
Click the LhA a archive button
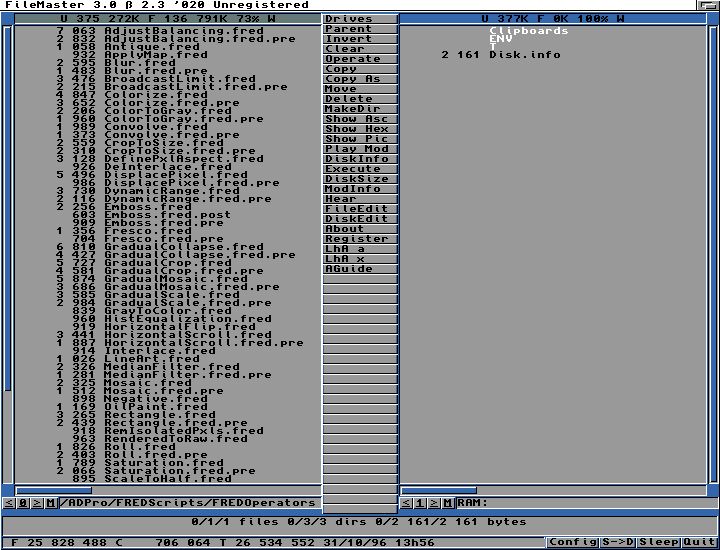coord(360,249)
